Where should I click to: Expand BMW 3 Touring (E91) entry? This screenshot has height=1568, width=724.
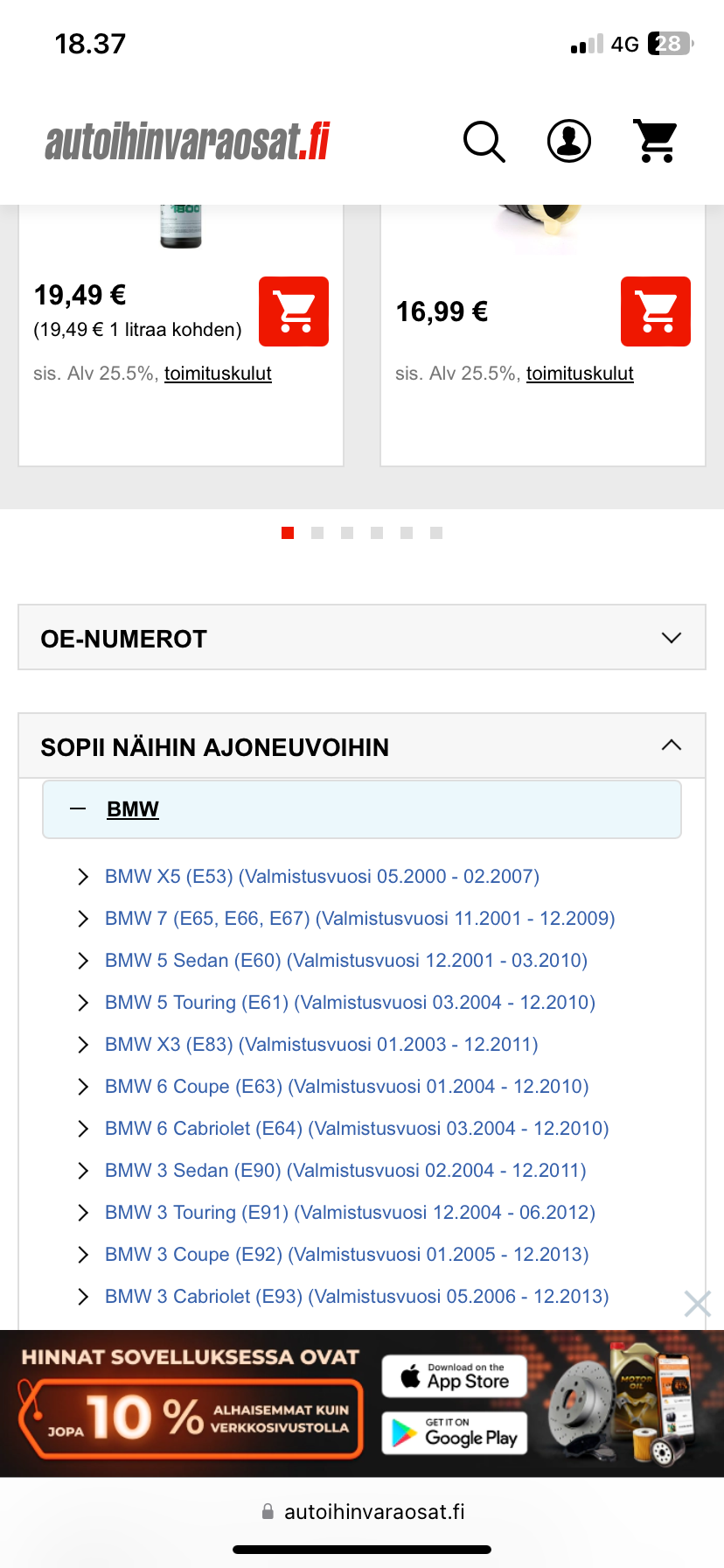click(83, 1213)
